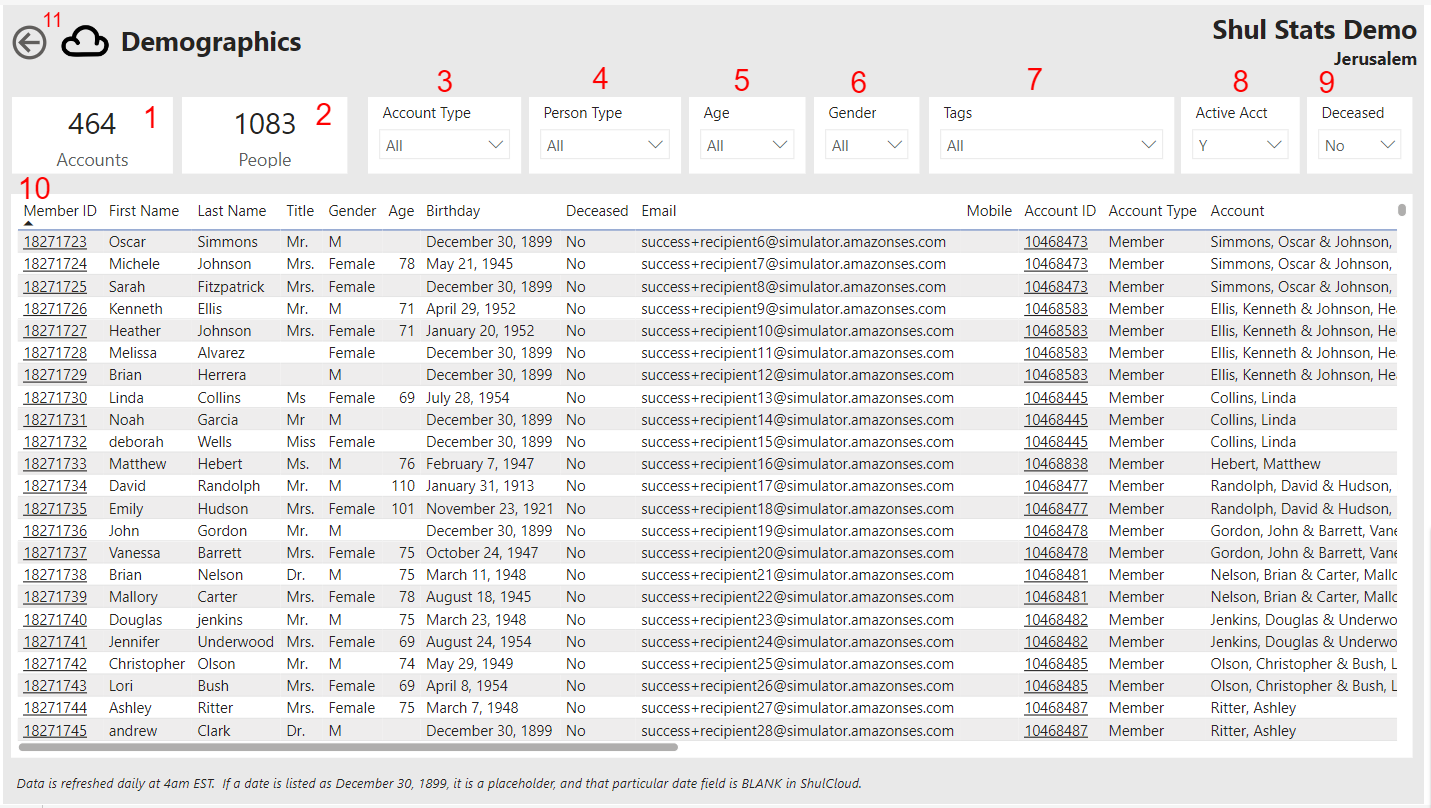Click the vertical scrollbar thumb of table

1402,210
